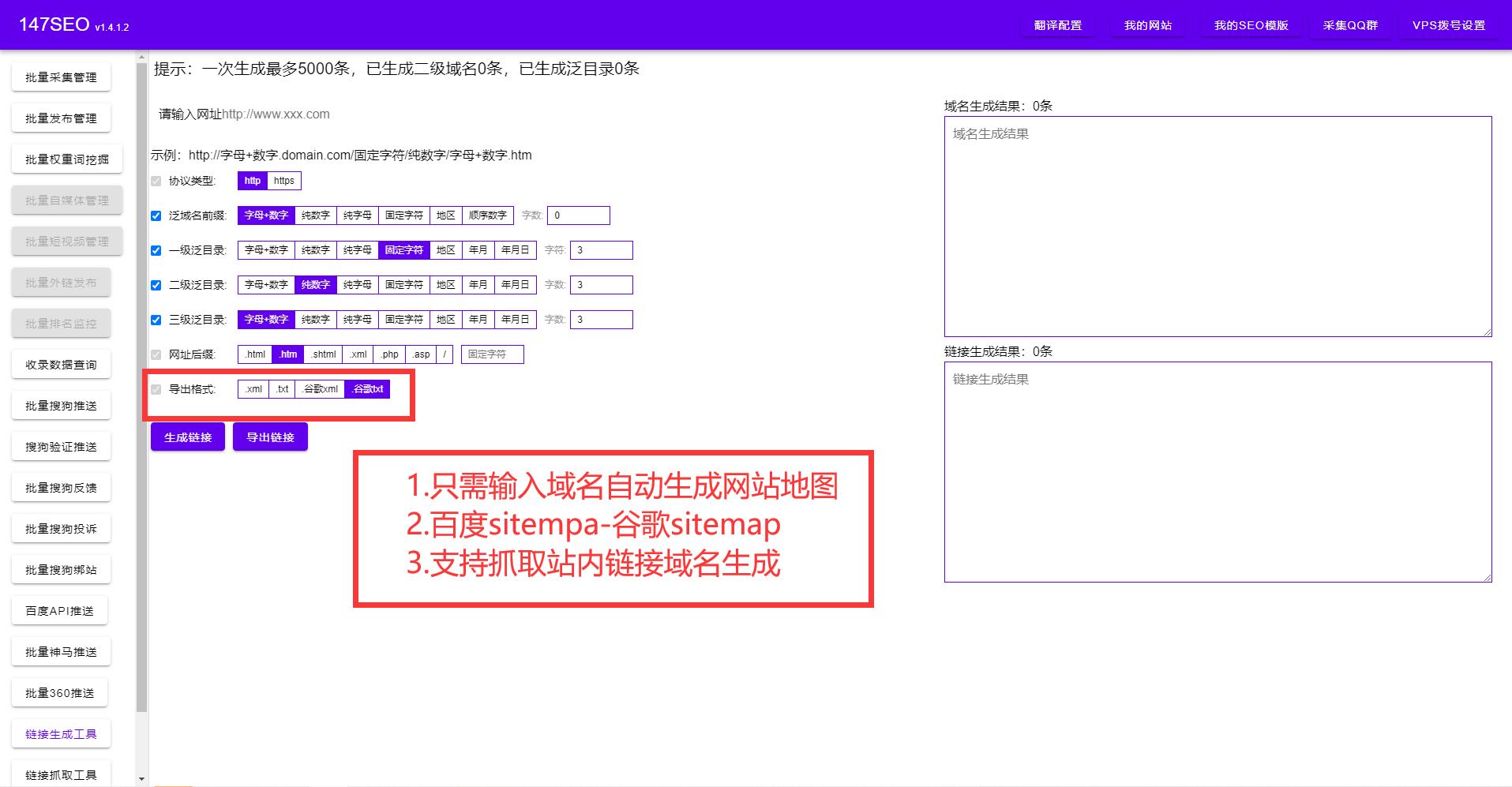
Task: Choose 地区 option for 二级泛目录
Action: [x=445, y=284]
